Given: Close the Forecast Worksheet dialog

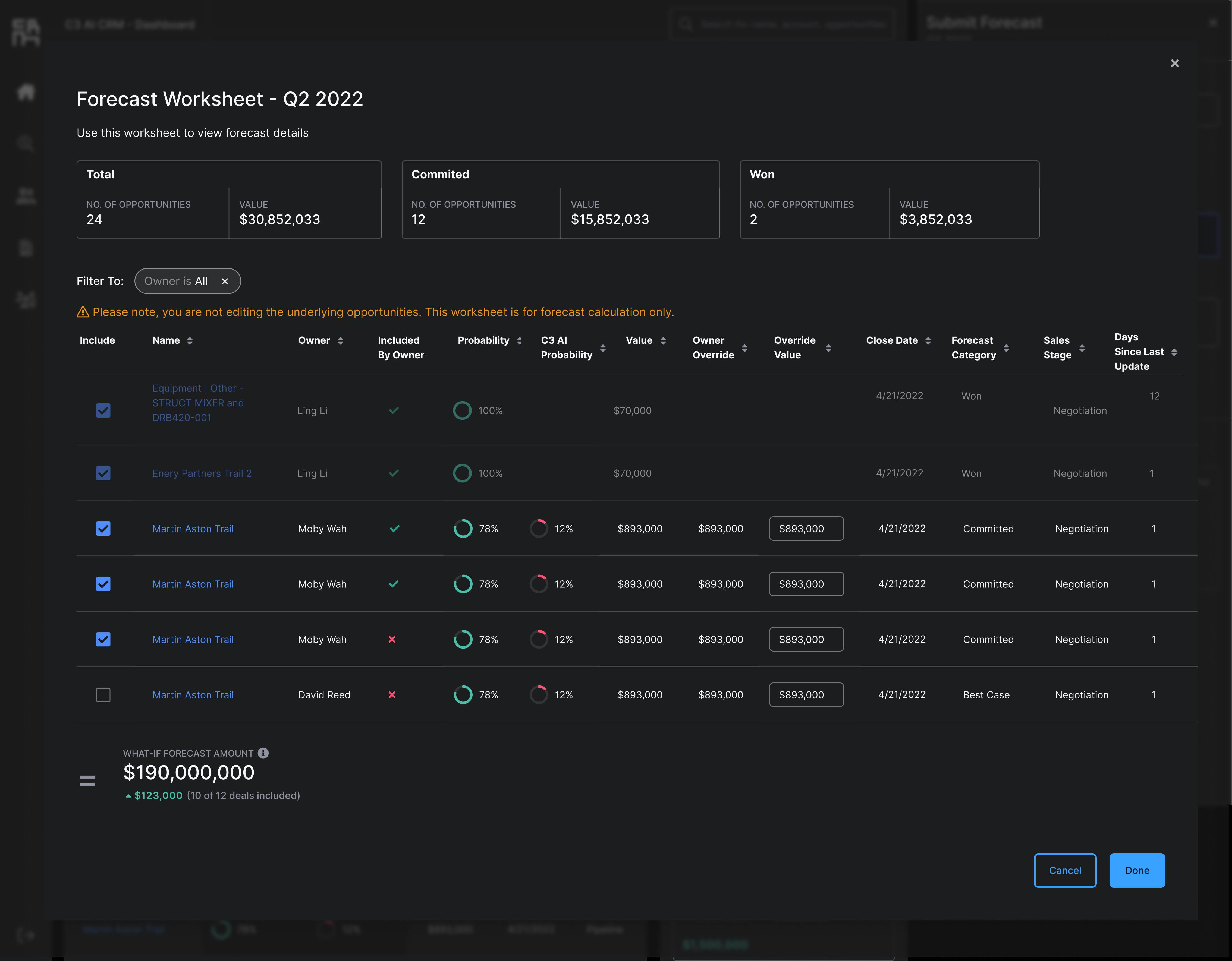Looking at the screenshot, I should coord(1174,63).
